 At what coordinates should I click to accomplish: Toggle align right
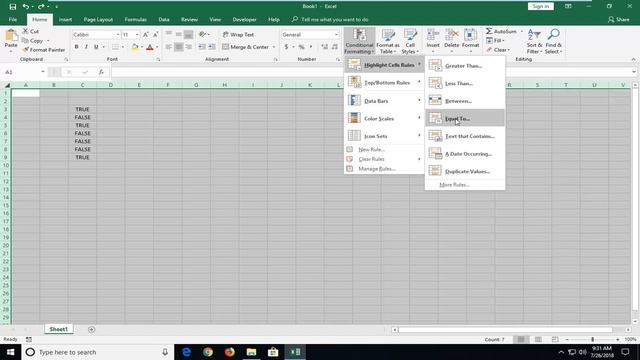(189, 47)
